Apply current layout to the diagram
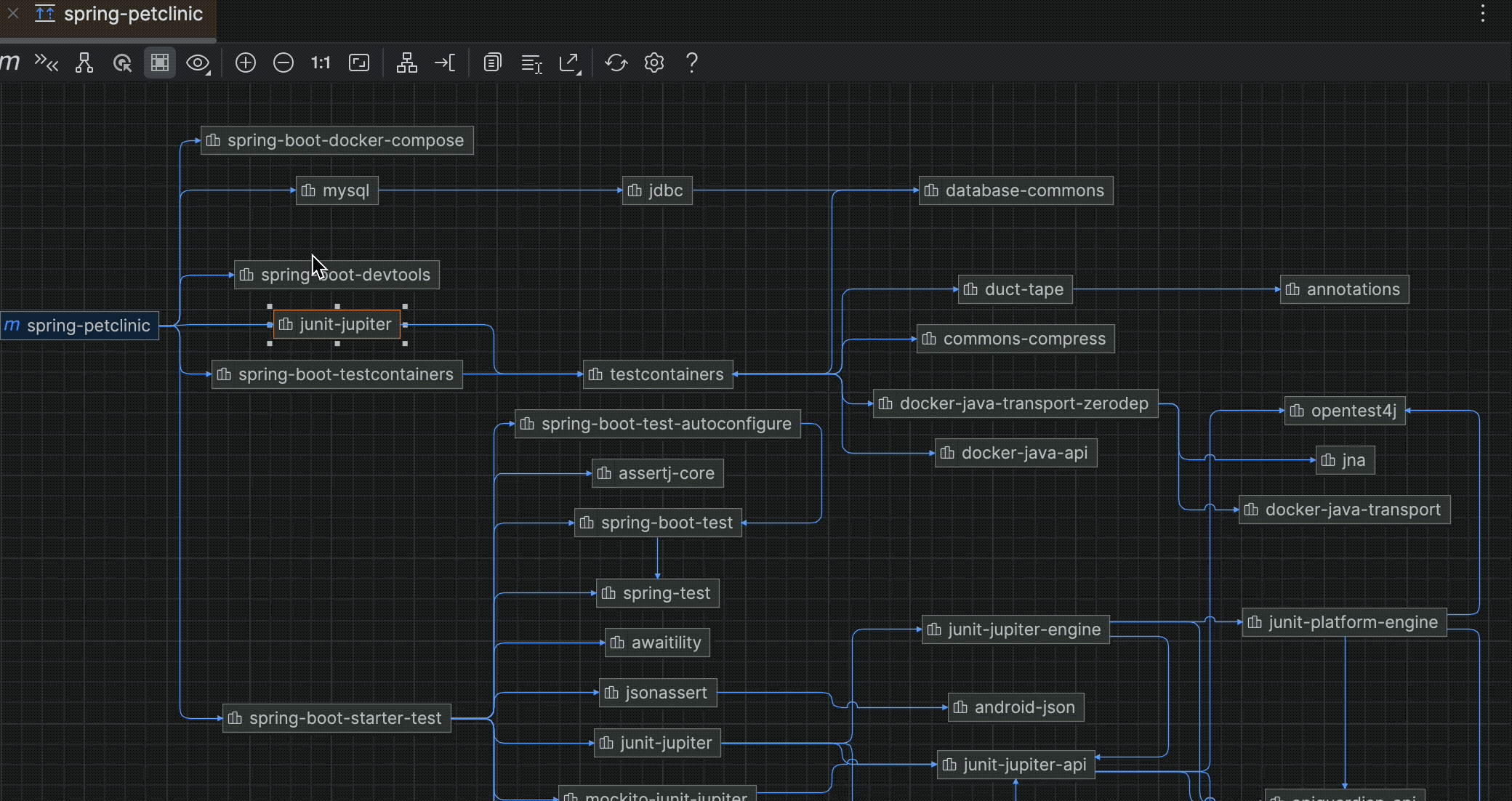 tap(406, 63)
